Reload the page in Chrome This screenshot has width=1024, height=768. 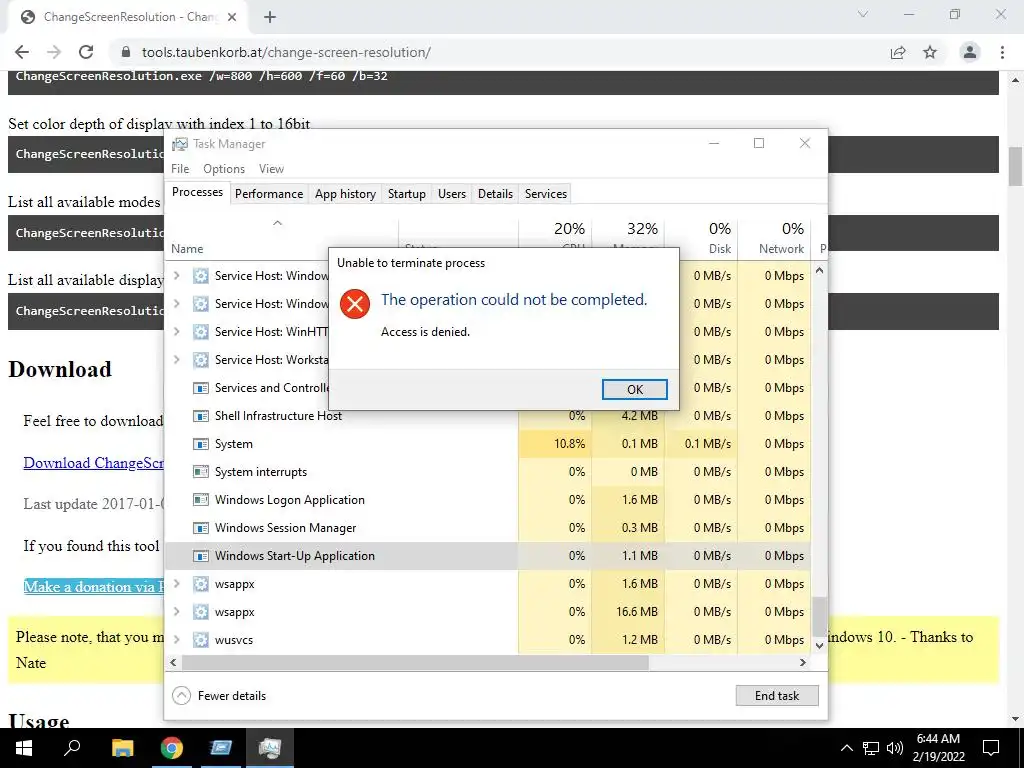[x=86, y=52]
